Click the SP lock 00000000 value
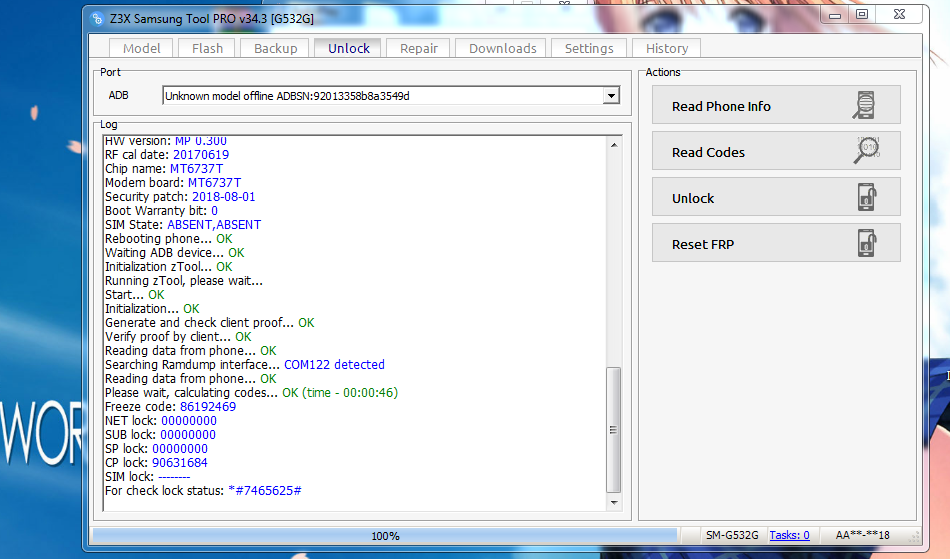Viewport: 950px width, 559px height. click(179, 448)
